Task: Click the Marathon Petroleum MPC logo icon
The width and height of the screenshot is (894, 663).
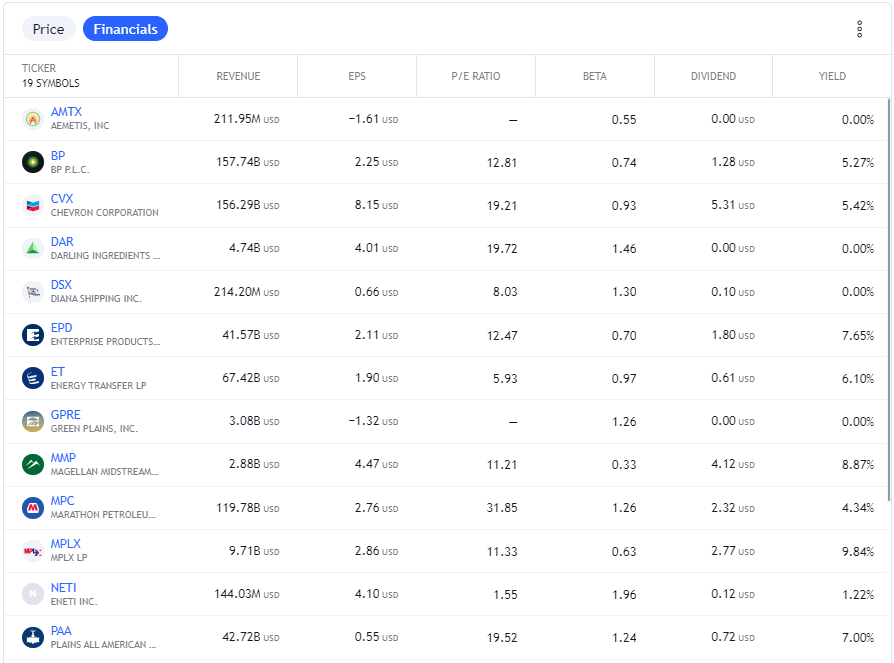Action: (x=33, y=507)
